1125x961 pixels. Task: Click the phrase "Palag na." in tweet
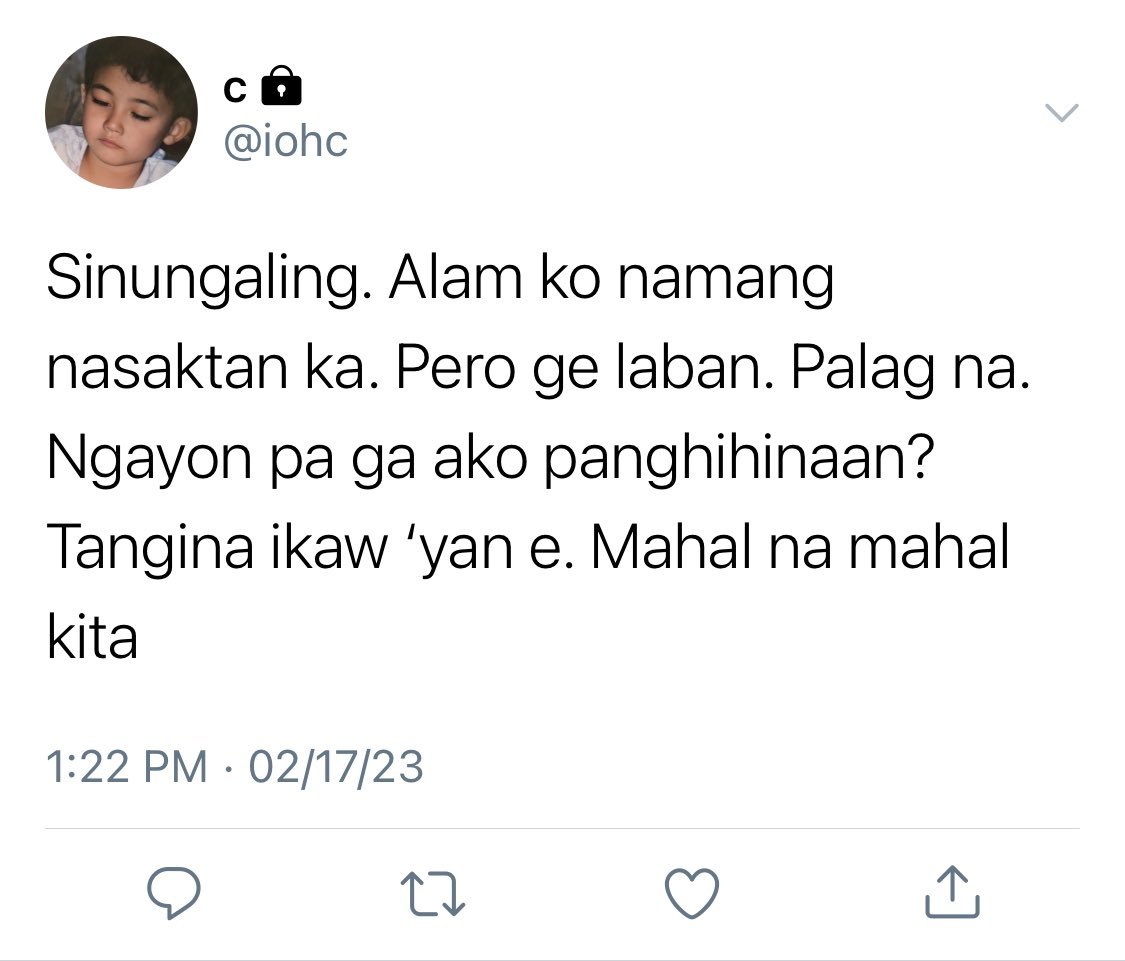[911, 369]
